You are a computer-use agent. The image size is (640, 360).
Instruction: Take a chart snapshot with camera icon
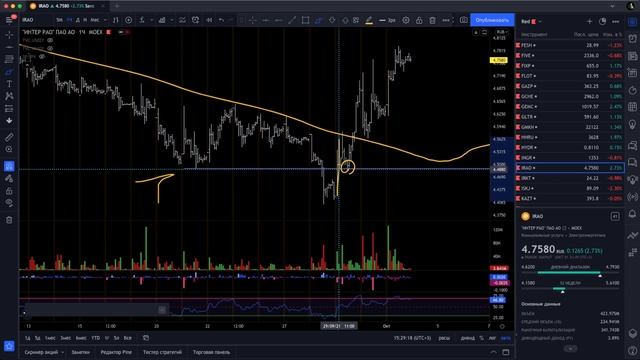coord(463,20)
